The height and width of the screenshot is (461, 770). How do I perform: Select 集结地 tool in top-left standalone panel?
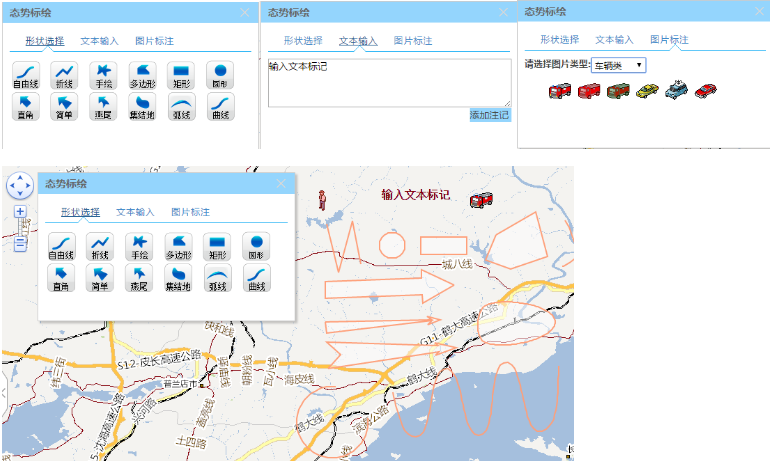pyautogui.click(x=142, y=107)
